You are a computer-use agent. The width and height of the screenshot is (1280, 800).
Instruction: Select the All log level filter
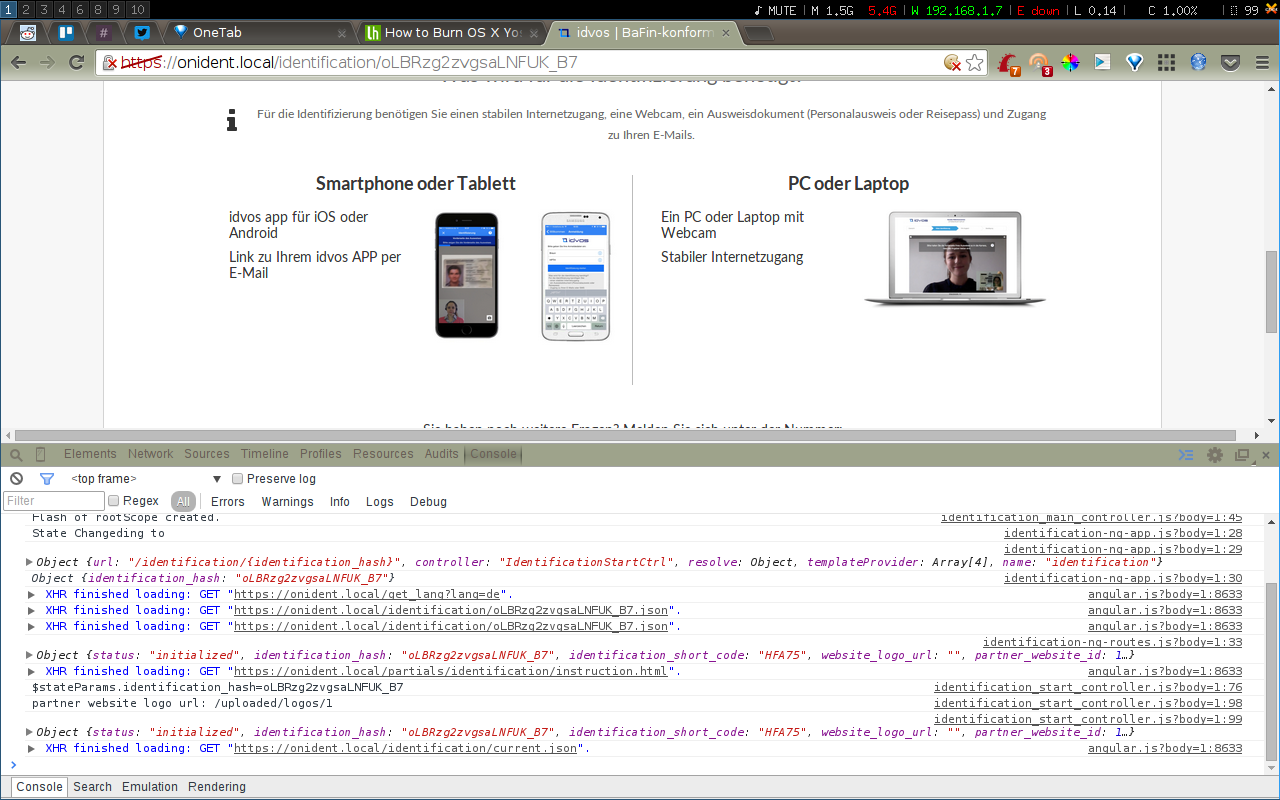(183, 502)
